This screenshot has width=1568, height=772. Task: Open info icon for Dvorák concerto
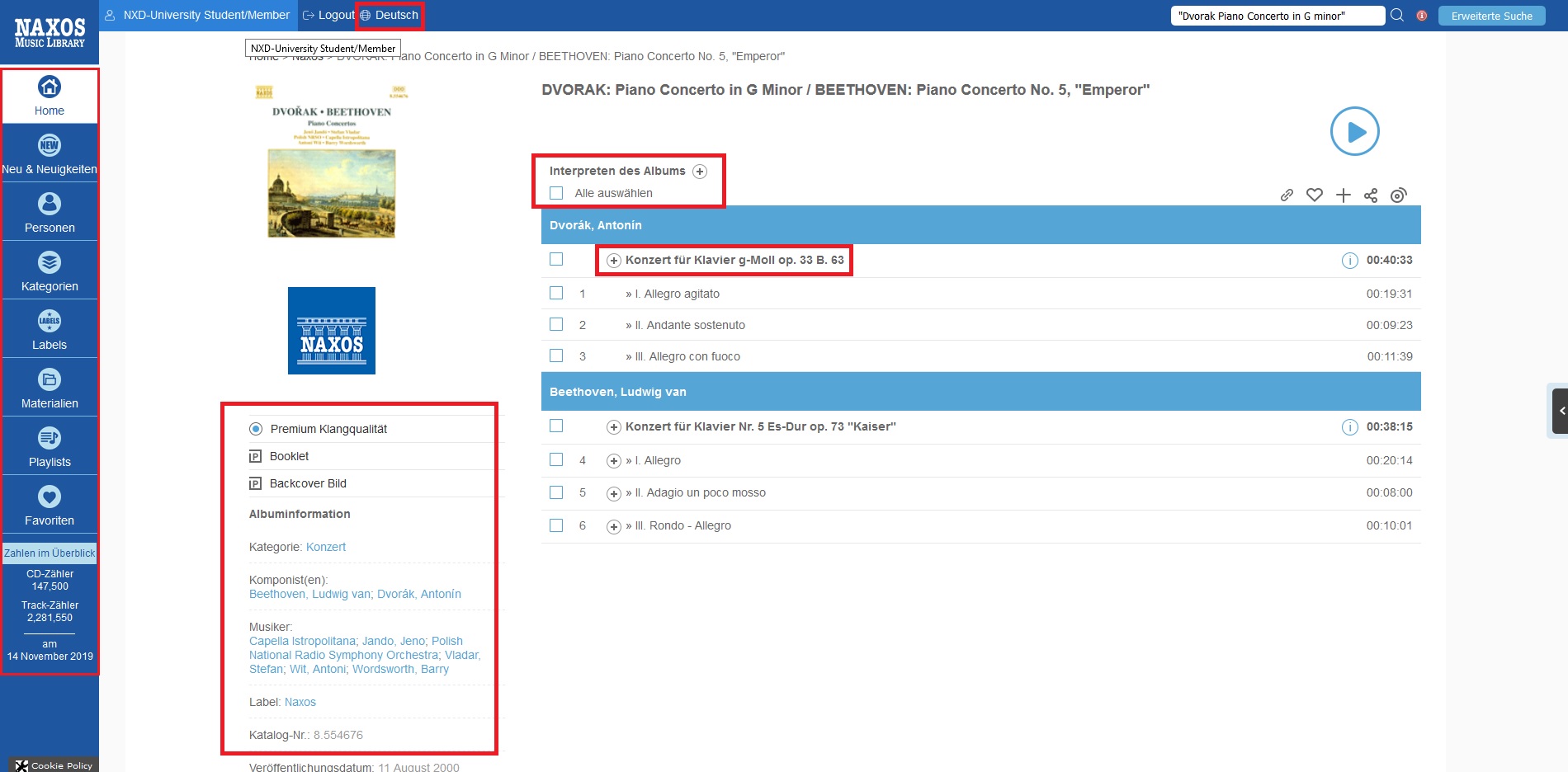click(x=1349, y=261)
